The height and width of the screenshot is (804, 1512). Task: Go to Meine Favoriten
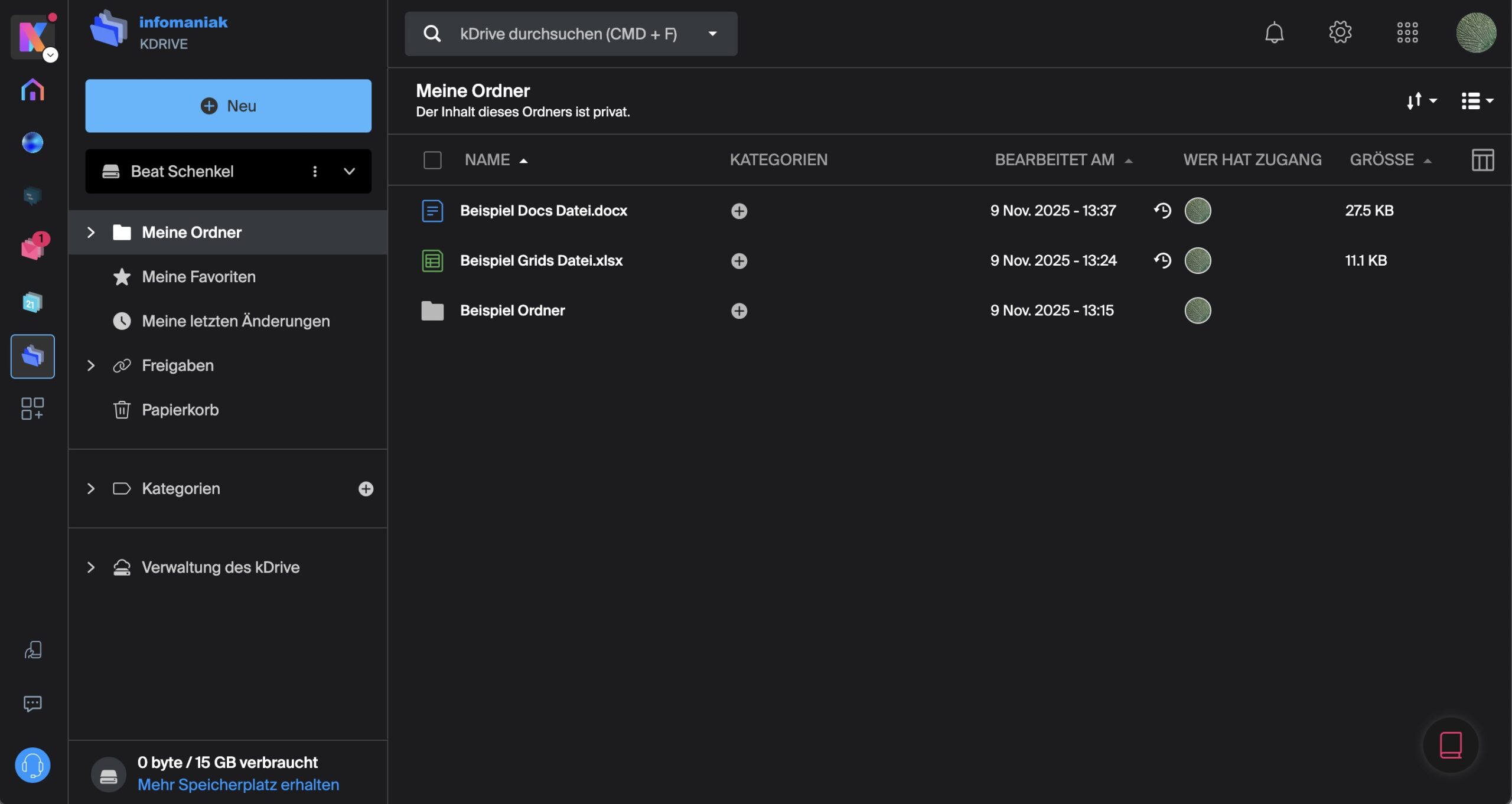(x=198, y=277)
